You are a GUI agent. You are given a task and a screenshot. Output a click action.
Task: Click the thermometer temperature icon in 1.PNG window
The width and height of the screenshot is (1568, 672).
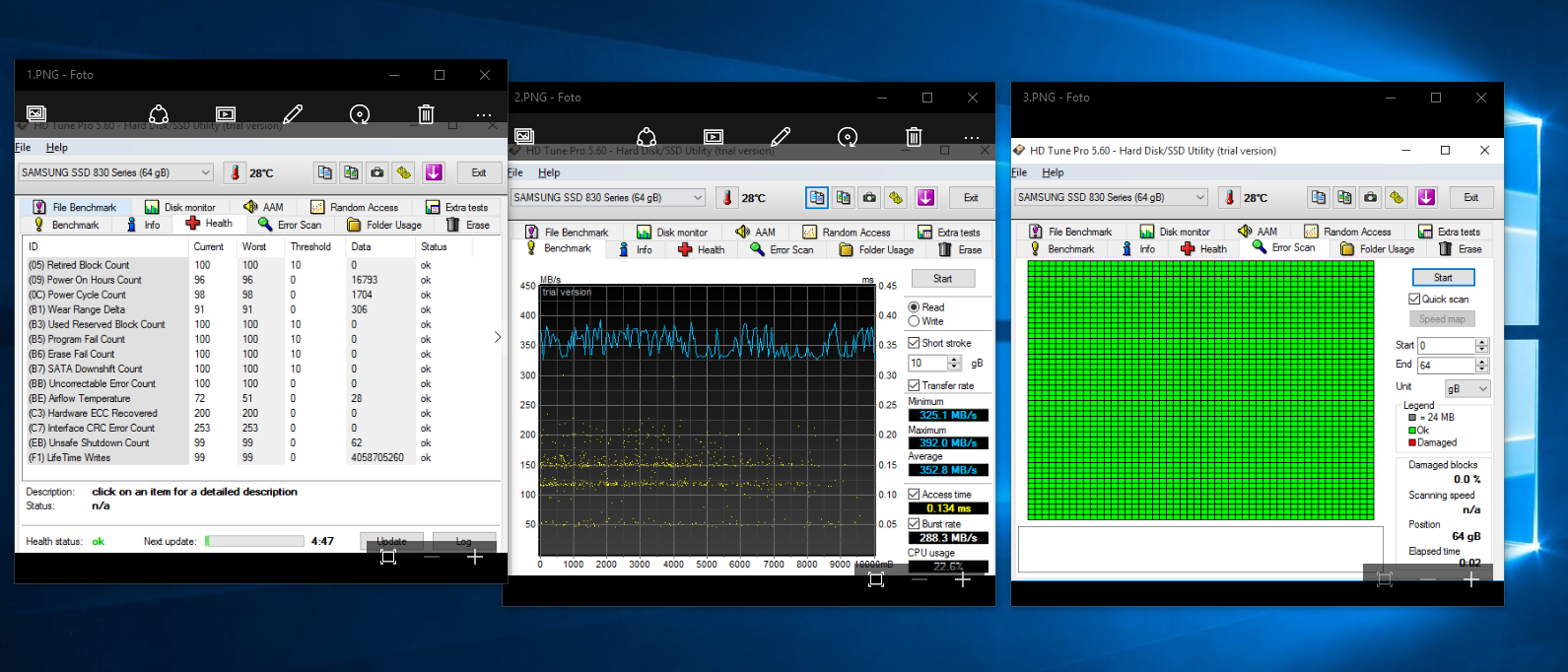tap(235, 172)
